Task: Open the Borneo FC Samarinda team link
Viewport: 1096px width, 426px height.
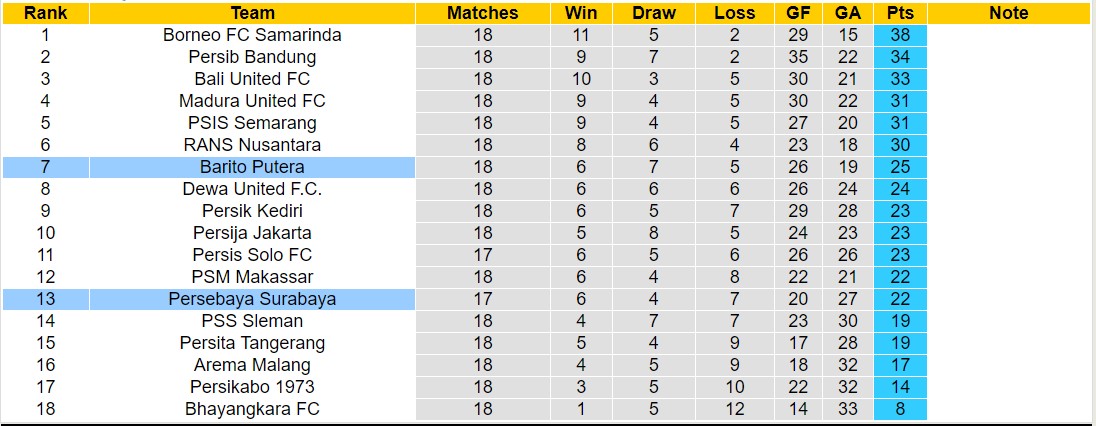Action: (252, 35)
